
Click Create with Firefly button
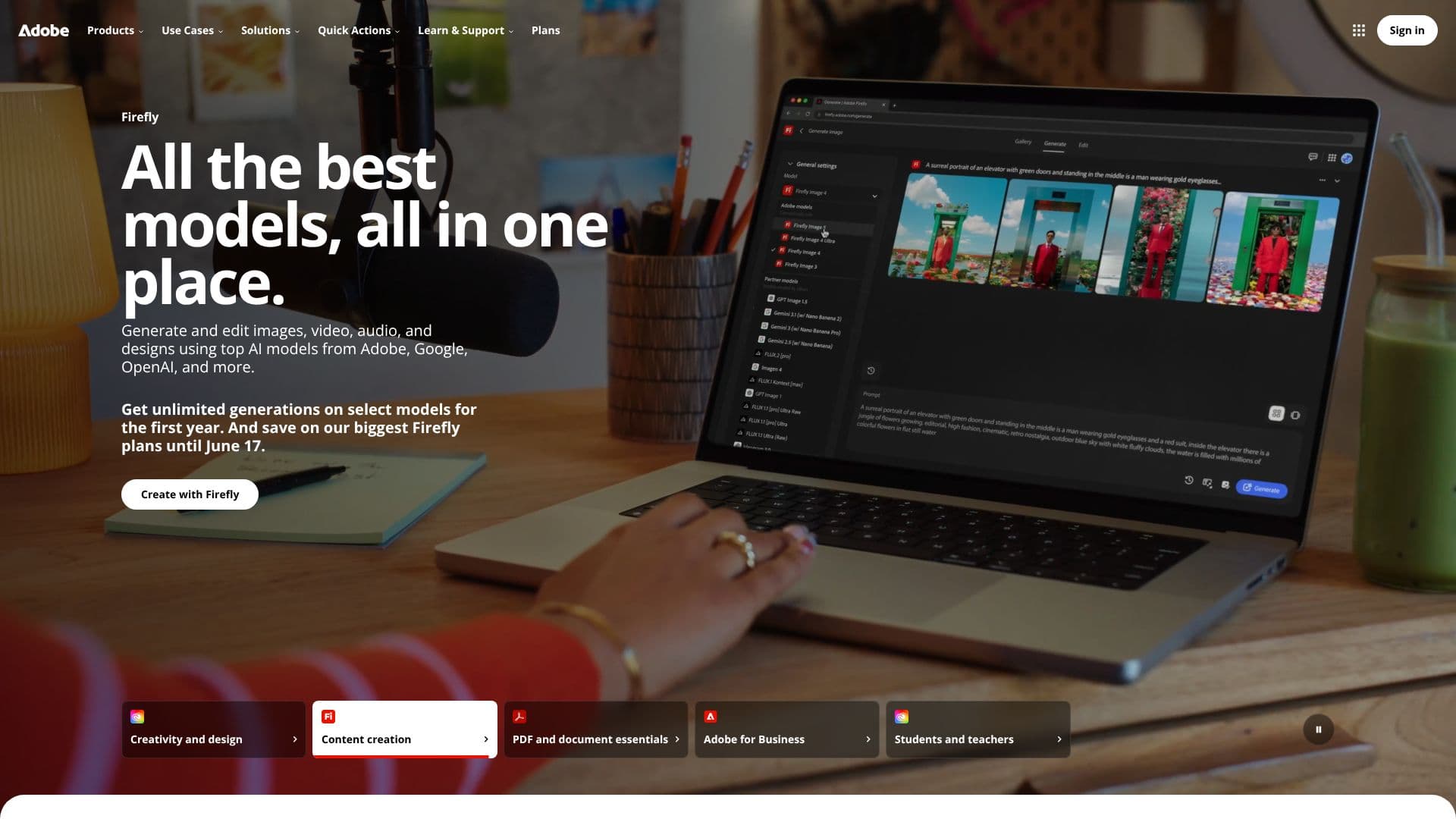tap(190, 494)
